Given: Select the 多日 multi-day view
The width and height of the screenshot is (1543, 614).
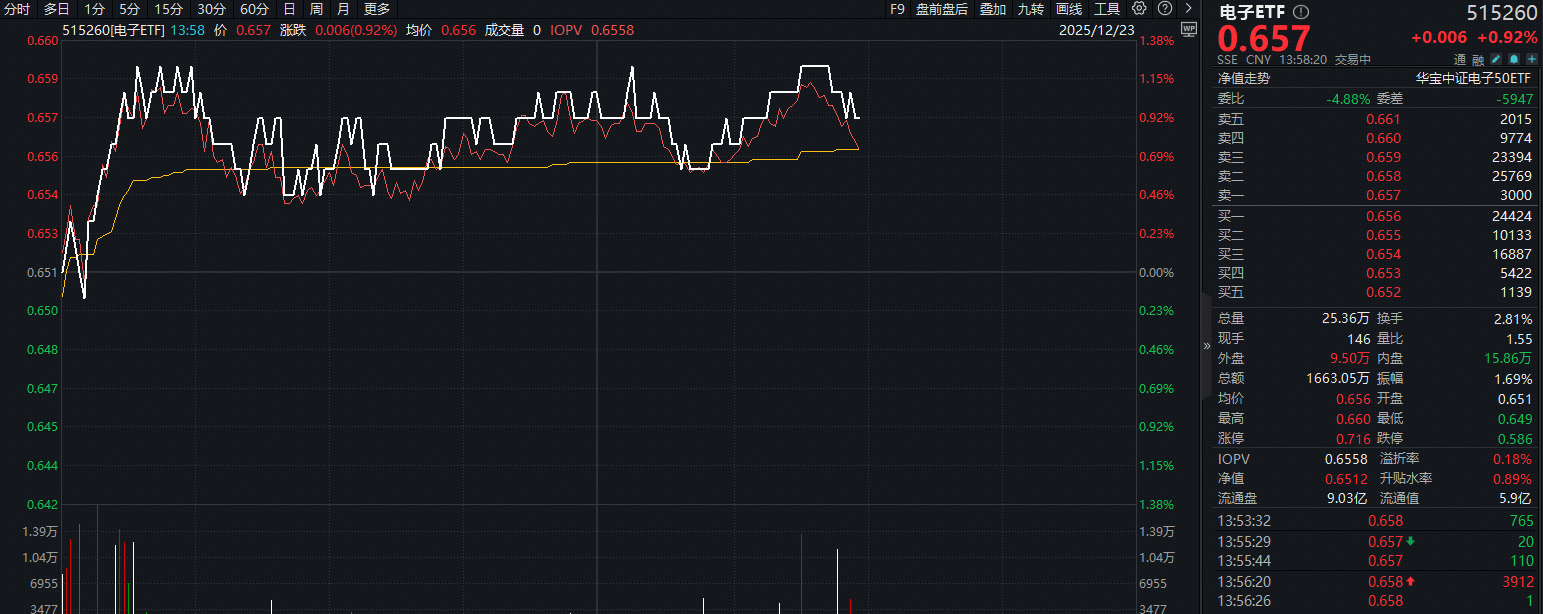Looking at the screenshot, I should pyautogui.click(x=56, y=8).
